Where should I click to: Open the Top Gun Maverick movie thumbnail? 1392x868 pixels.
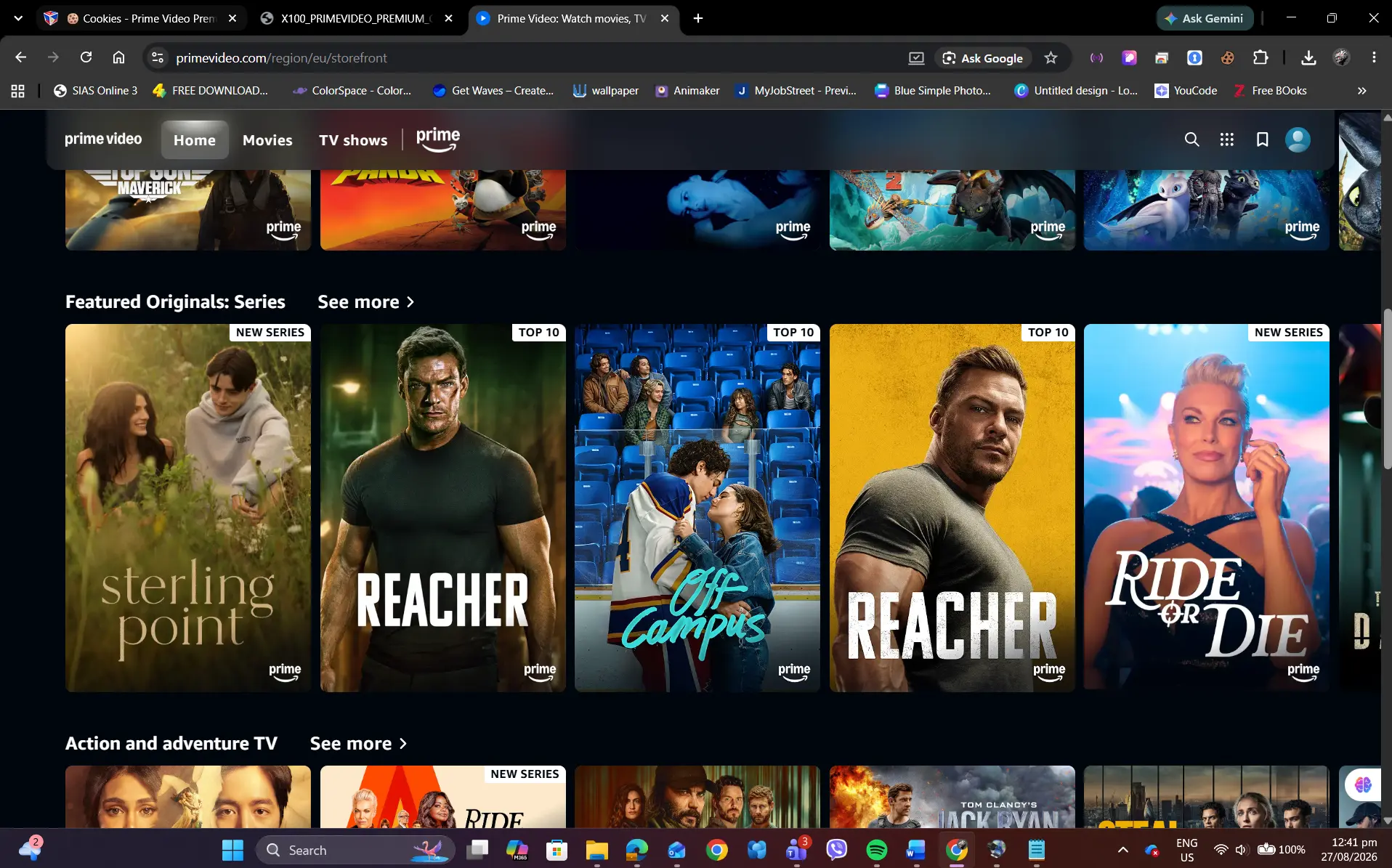[x=188, y=211]
